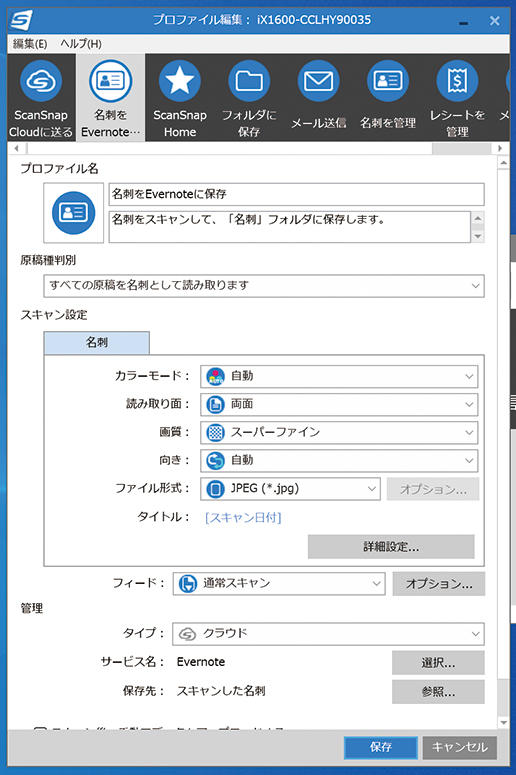Select the 名刺をEvernote profile icon
Screen dimensions: 516x775
[x=110, y=98]
